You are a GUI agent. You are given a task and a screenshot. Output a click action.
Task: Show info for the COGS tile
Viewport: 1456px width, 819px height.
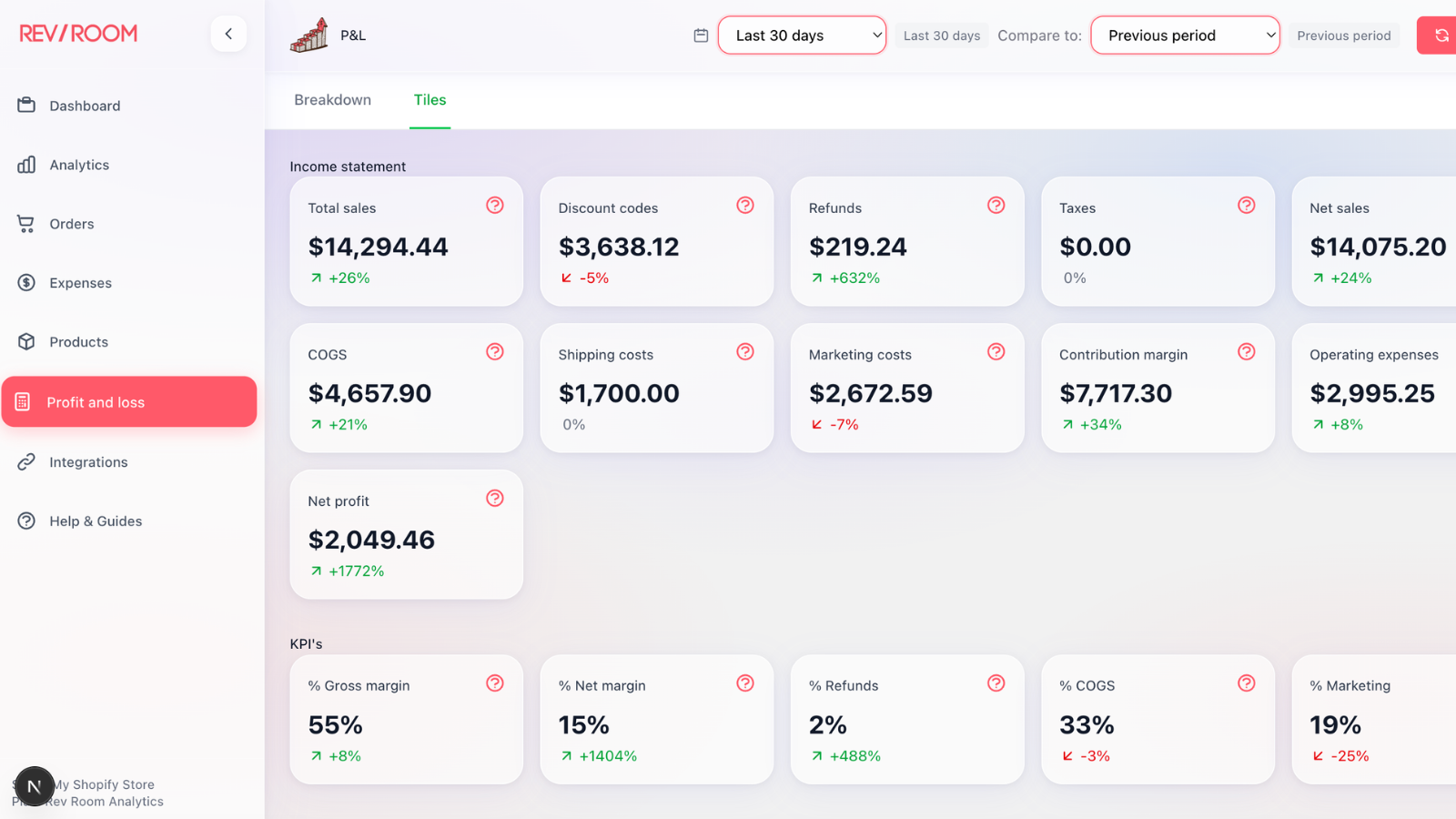(x=495, y=352)
